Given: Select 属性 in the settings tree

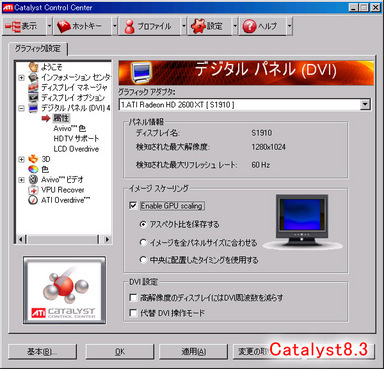Looking at the screenshot, I should point(61,118).
